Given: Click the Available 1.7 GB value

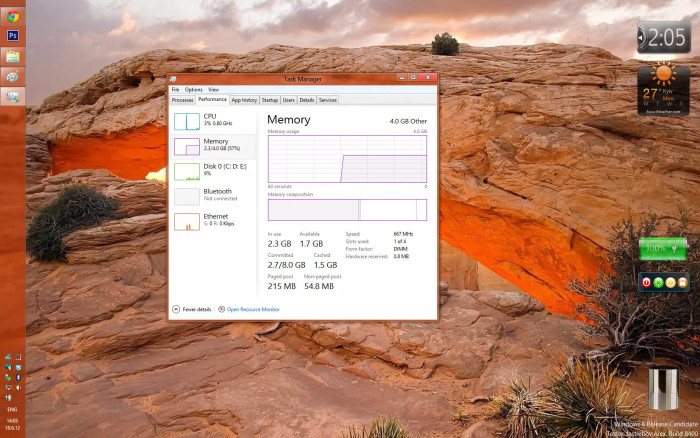Looking at the screenshot, I should [x=311, y=244].
